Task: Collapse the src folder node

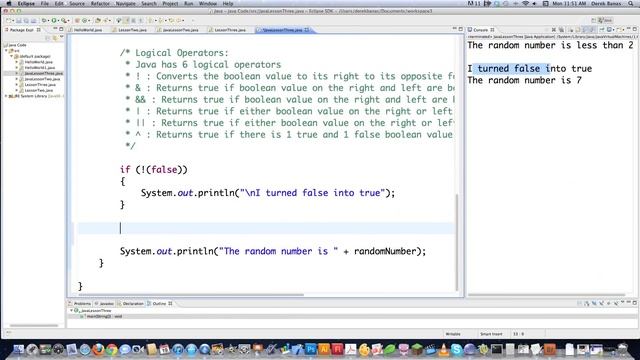Action: 7,51
